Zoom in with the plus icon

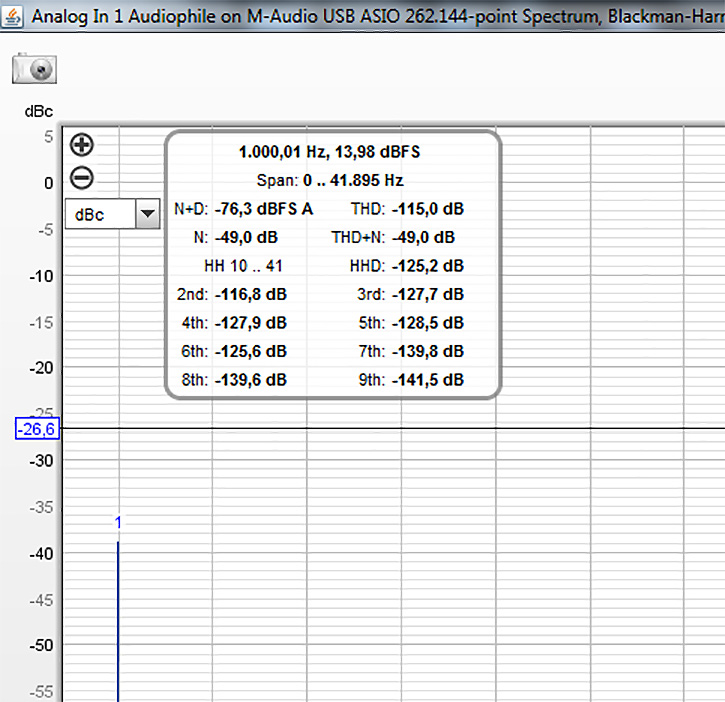(x=82, y=145)
